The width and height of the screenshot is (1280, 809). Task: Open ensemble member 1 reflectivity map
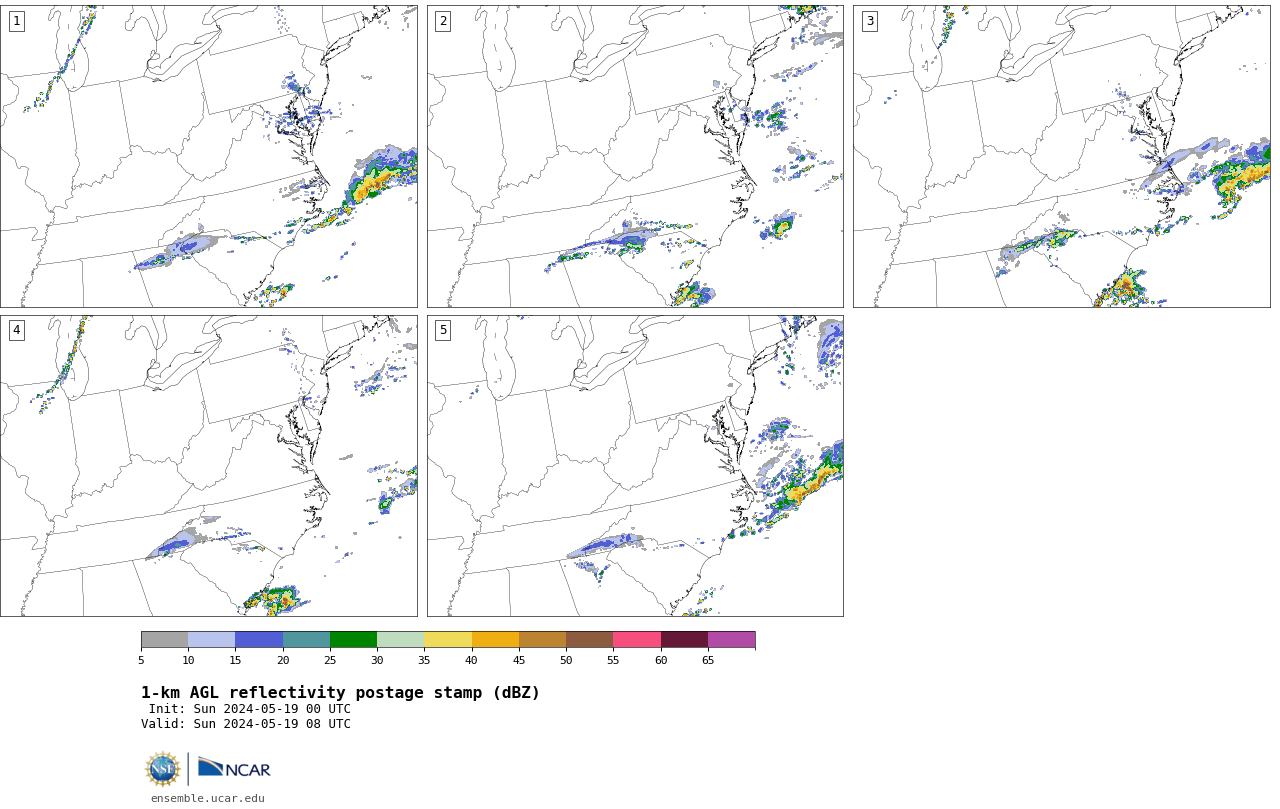point(209,156)
